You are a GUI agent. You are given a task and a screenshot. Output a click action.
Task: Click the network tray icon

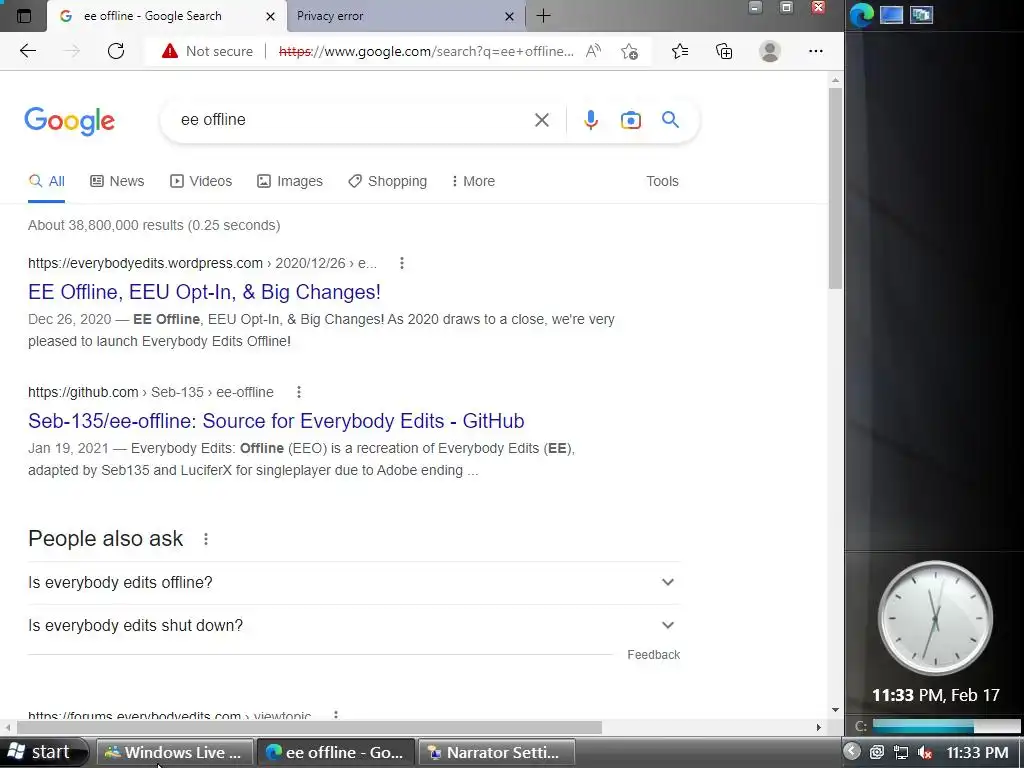point(901,752)
